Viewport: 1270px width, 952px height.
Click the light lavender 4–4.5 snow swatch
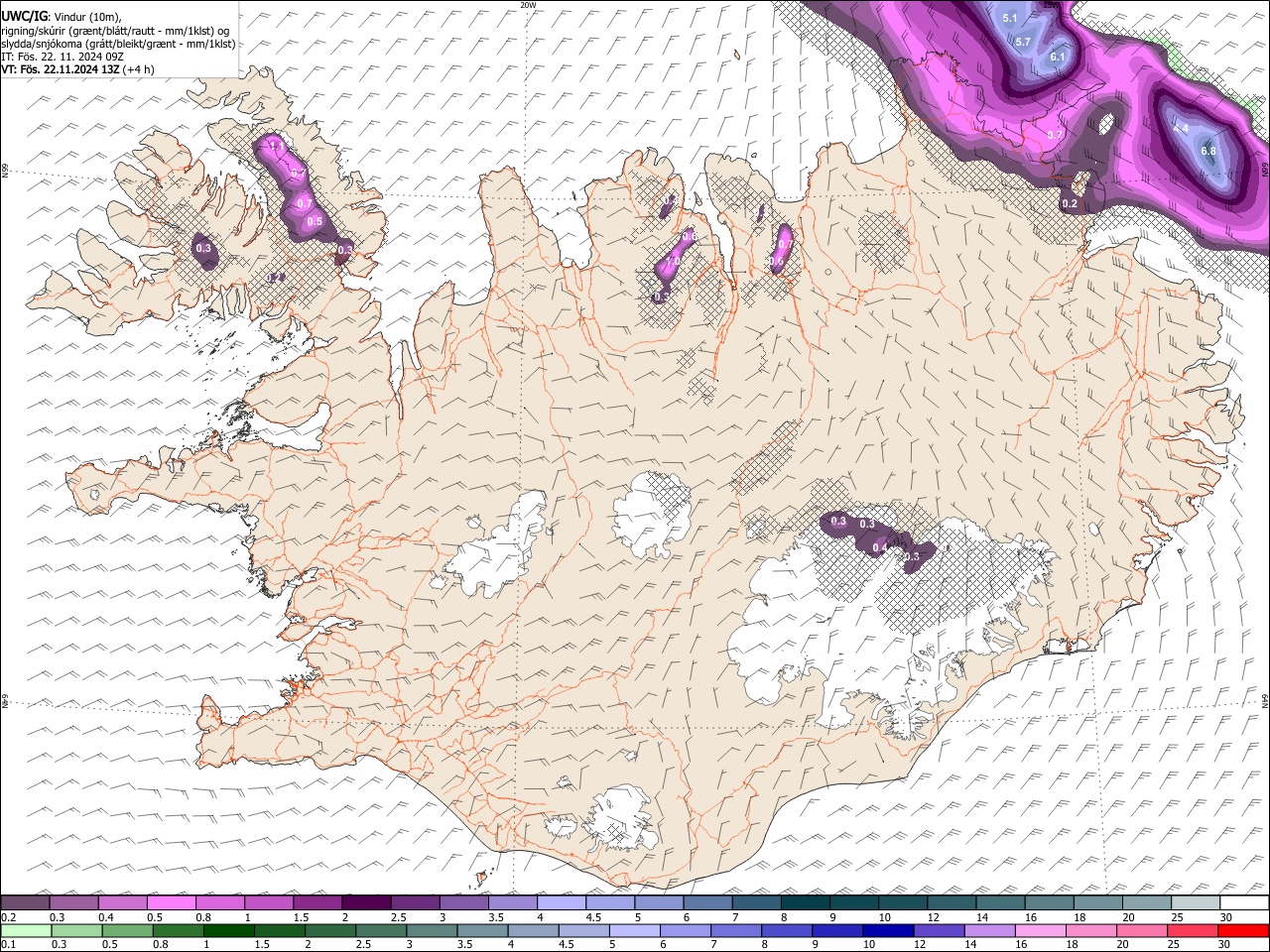[x=561, y=902]
